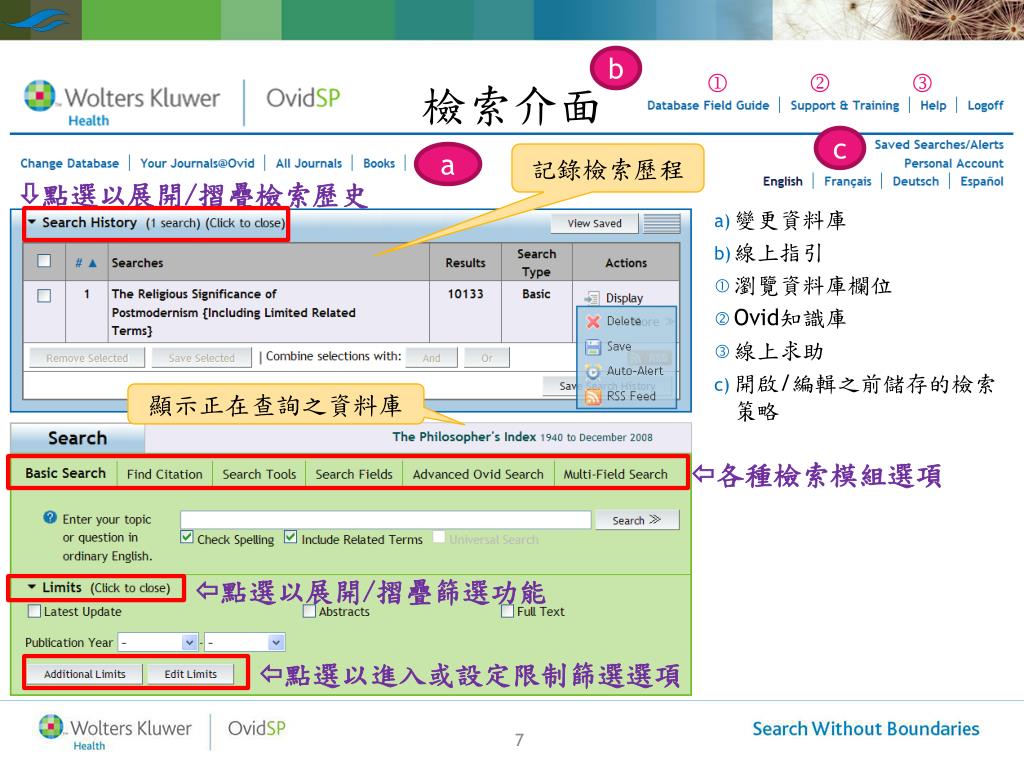1024x768 pixels.
Task: Click the Save floppy disk icon
Action: [x=593, y=347]
